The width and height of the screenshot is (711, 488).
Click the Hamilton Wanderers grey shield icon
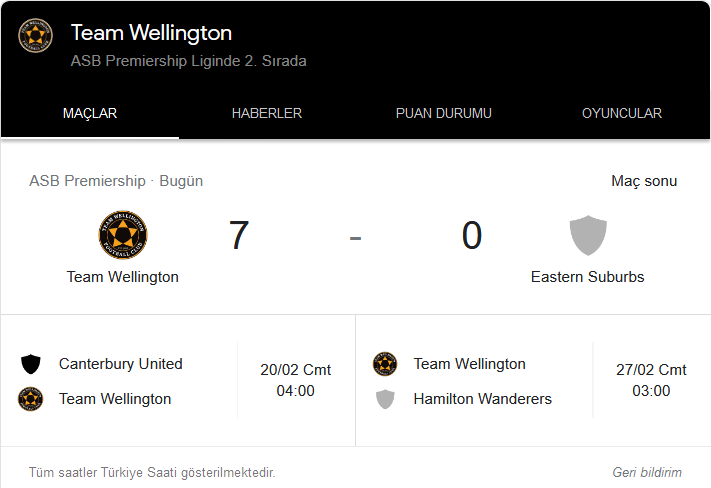385,399
